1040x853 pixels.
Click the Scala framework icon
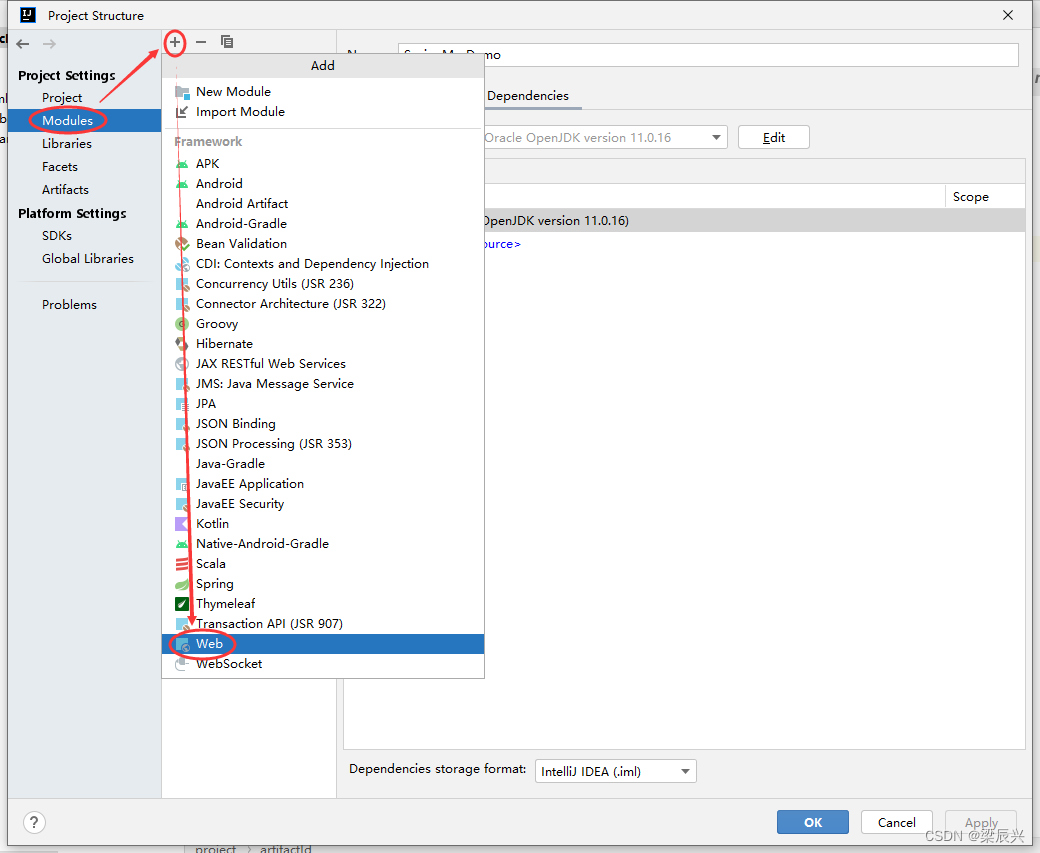tap(182, 564)
